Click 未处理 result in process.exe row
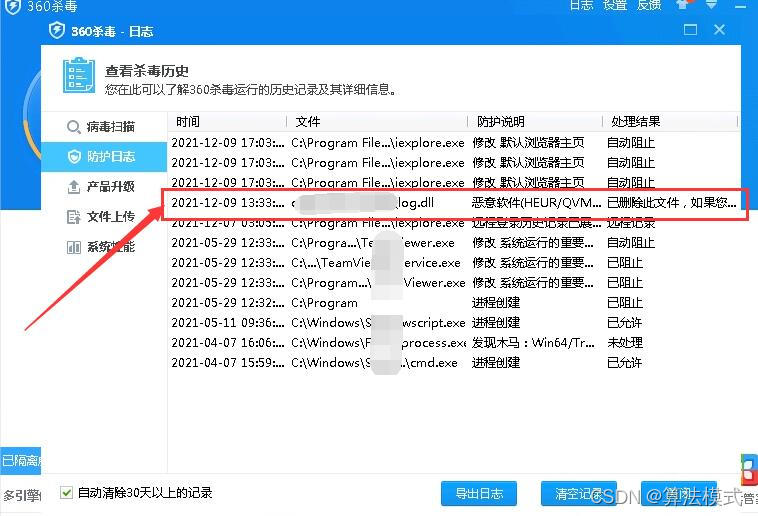Image resolution: width=758 pixels, height=516 pixels. (x=625, y=343)
